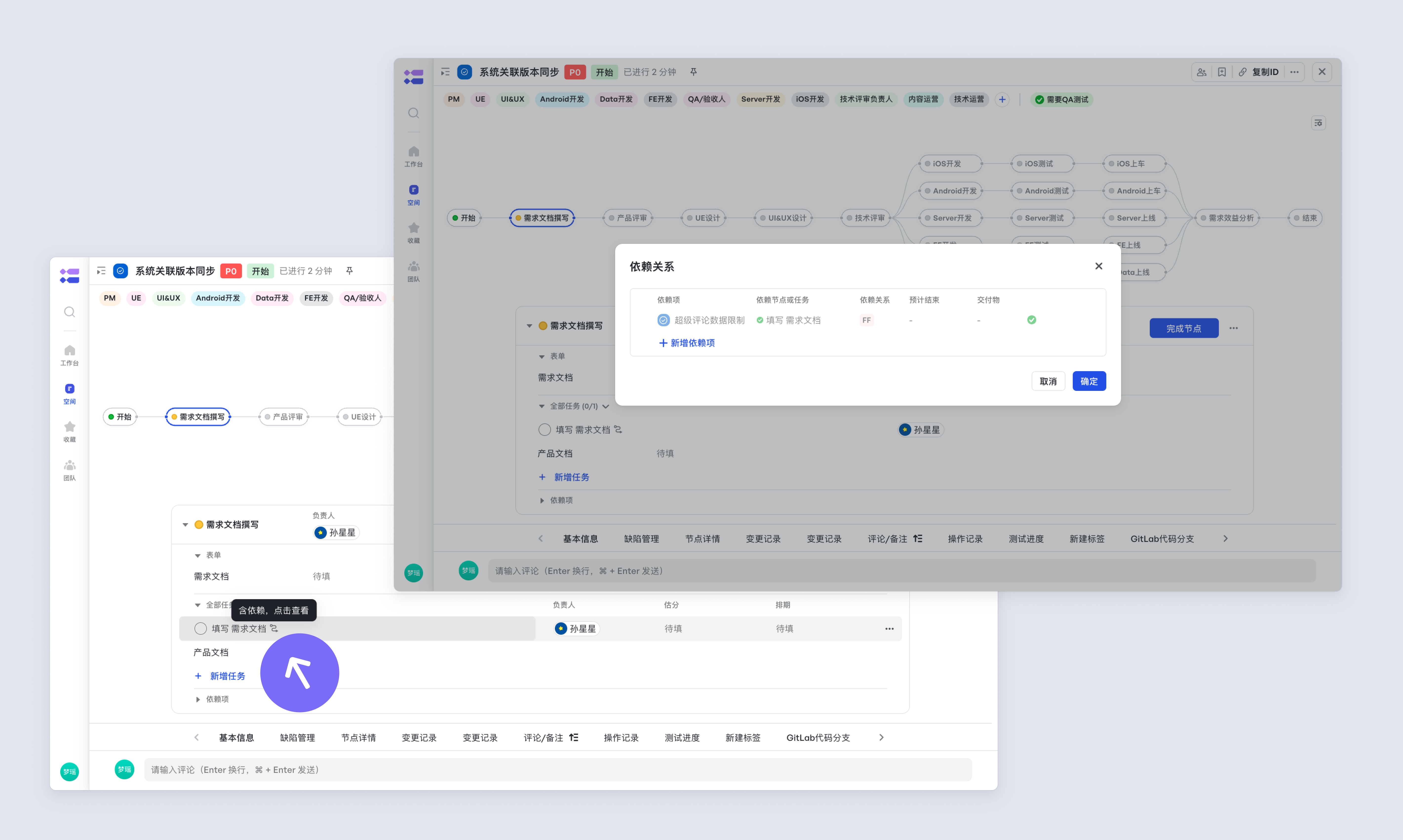Screen dimensions: 1403x840
Task: Click the dependency icon beside 填写 需求文档 in the right window
Action: pos(618,430)
